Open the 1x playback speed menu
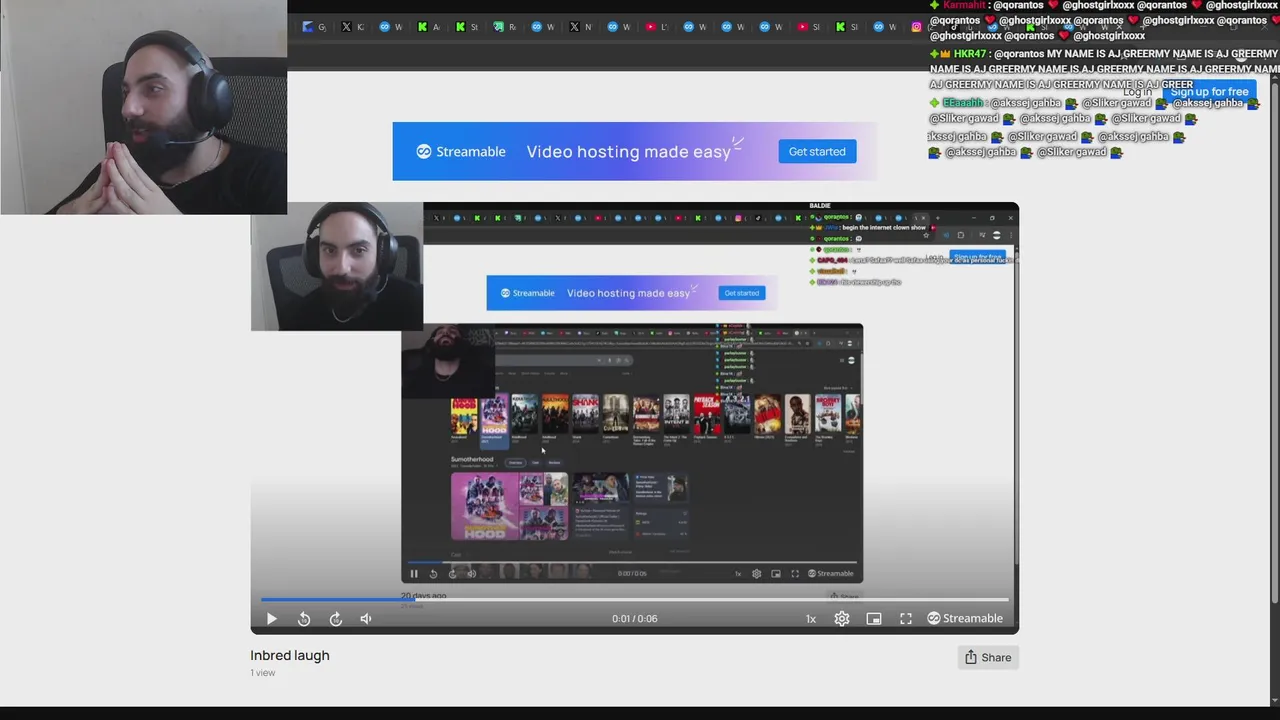The height and width of the screenshot is (720, 1280). click(x=811, y=619)
